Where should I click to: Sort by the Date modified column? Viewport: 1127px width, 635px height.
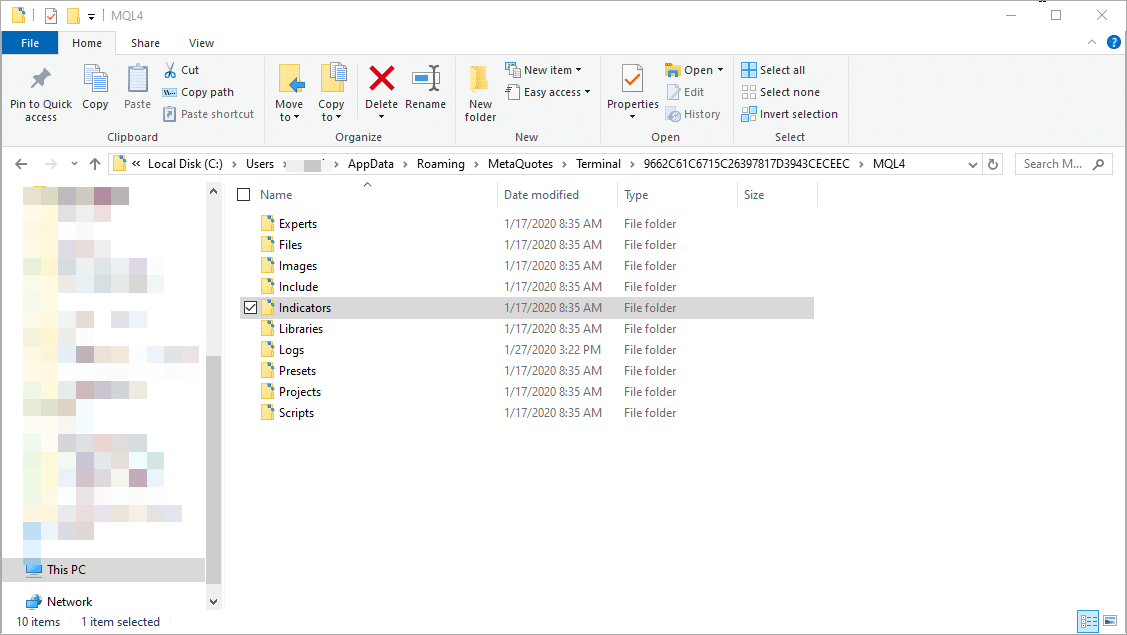(x=541, y=195)
